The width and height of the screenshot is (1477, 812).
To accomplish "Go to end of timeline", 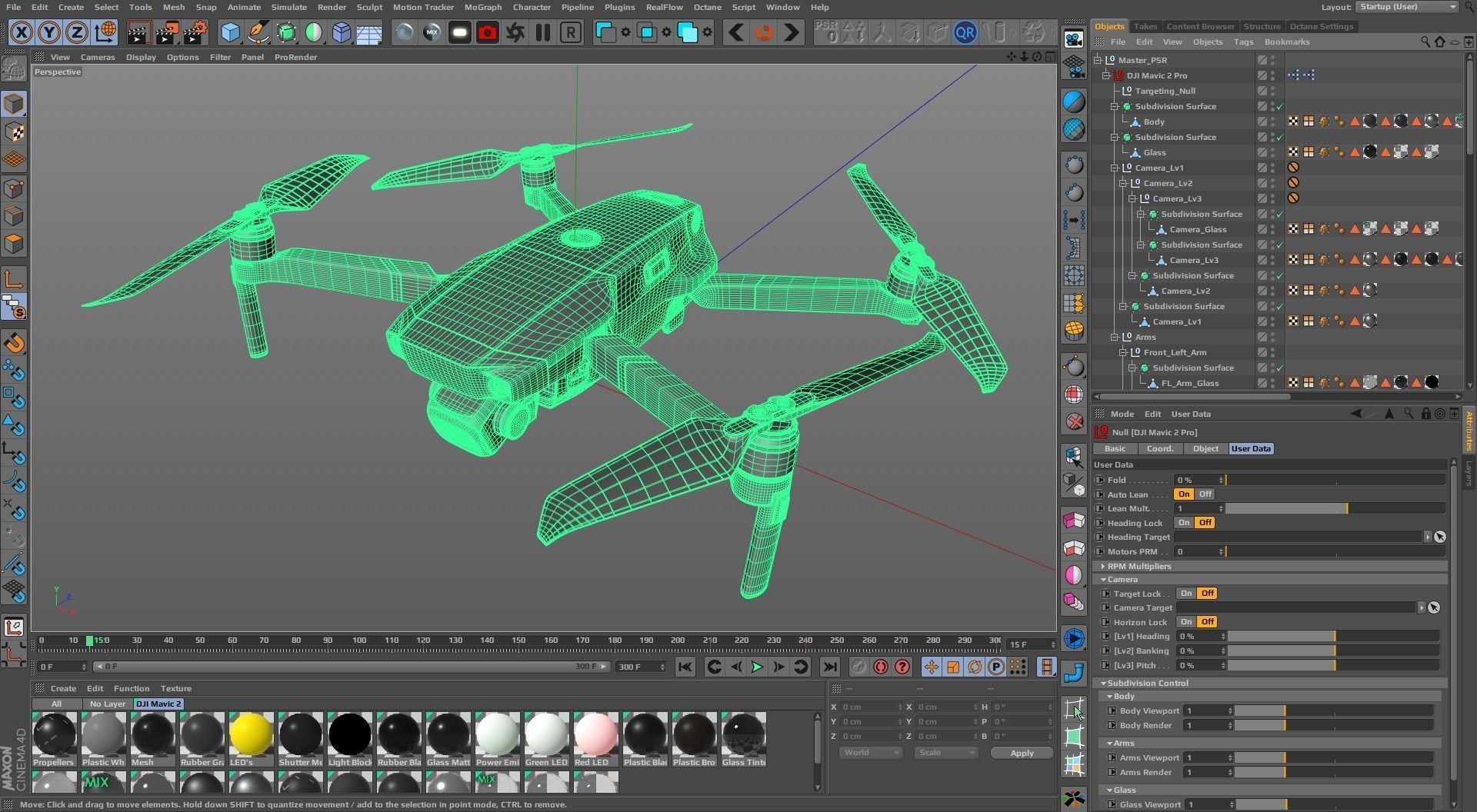I will tap(829, 667).
